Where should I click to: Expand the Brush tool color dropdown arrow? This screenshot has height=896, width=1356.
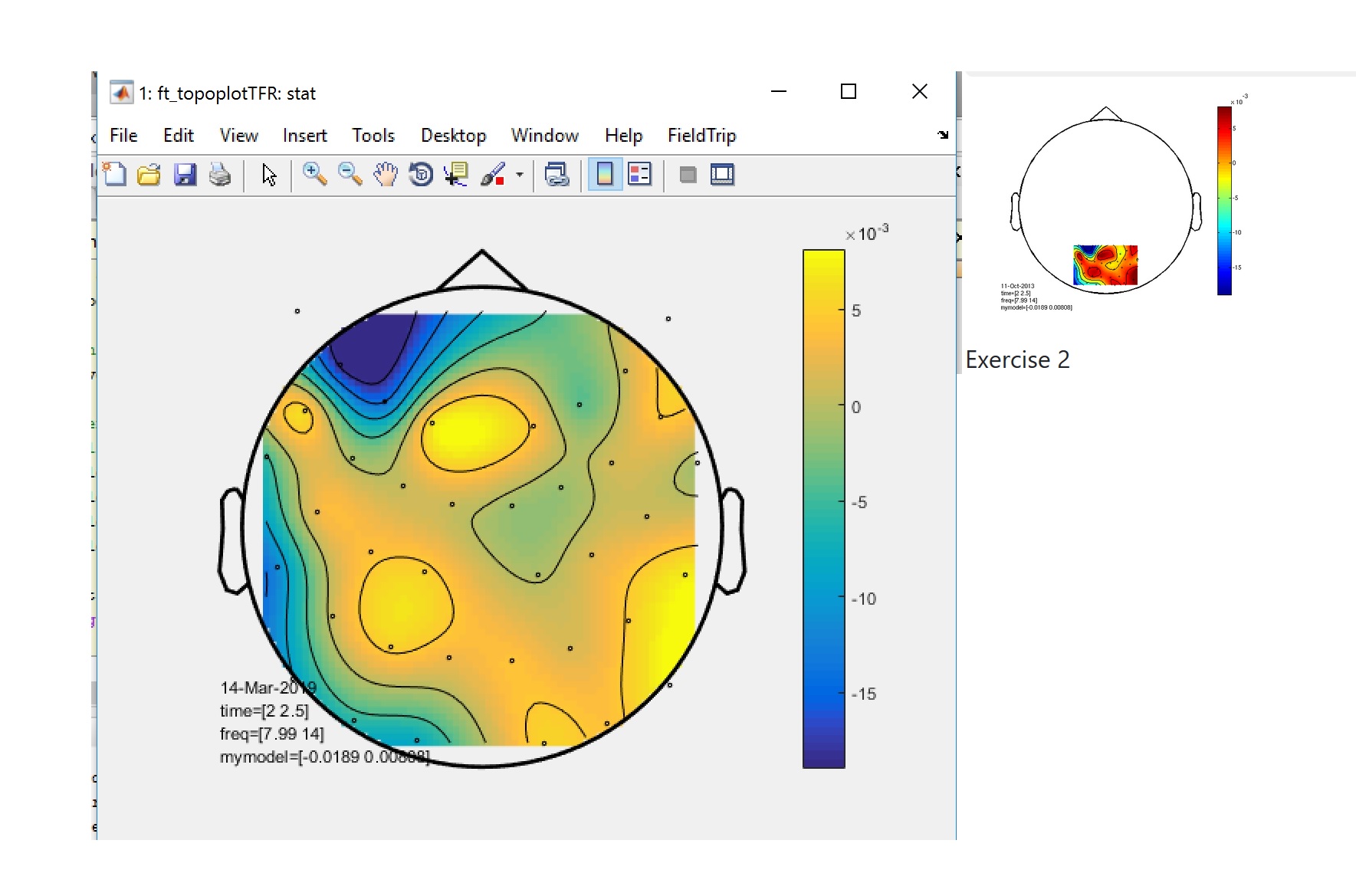520,175
